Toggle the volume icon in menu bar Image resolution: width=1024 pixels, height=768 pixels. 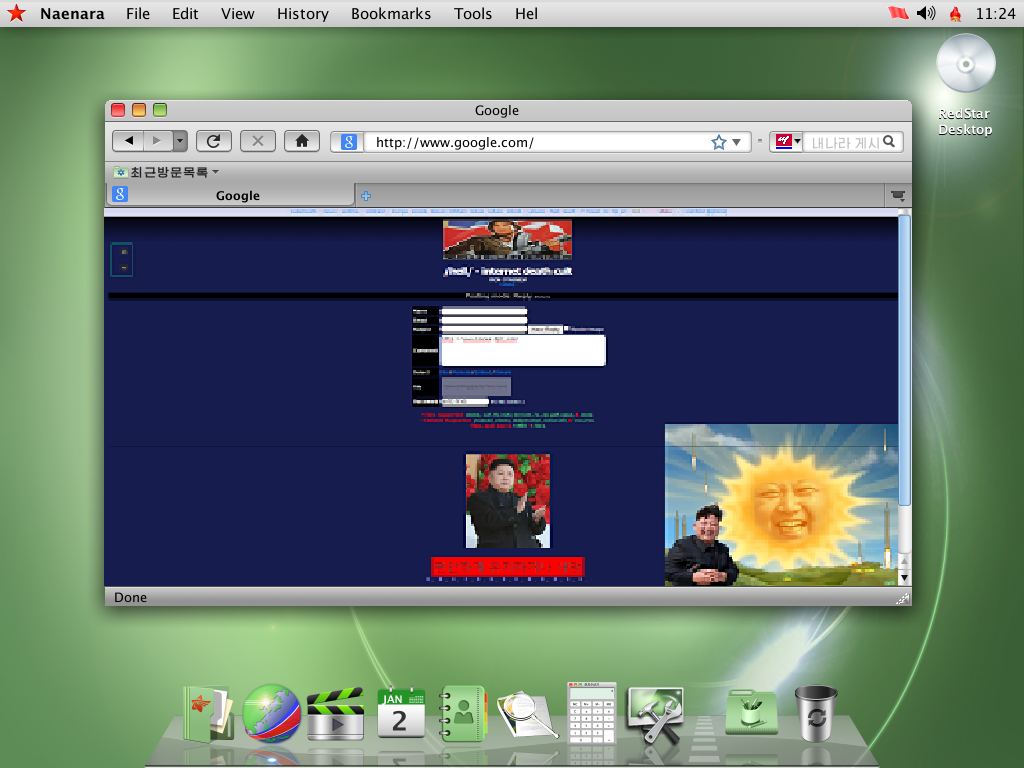[926, 13]
